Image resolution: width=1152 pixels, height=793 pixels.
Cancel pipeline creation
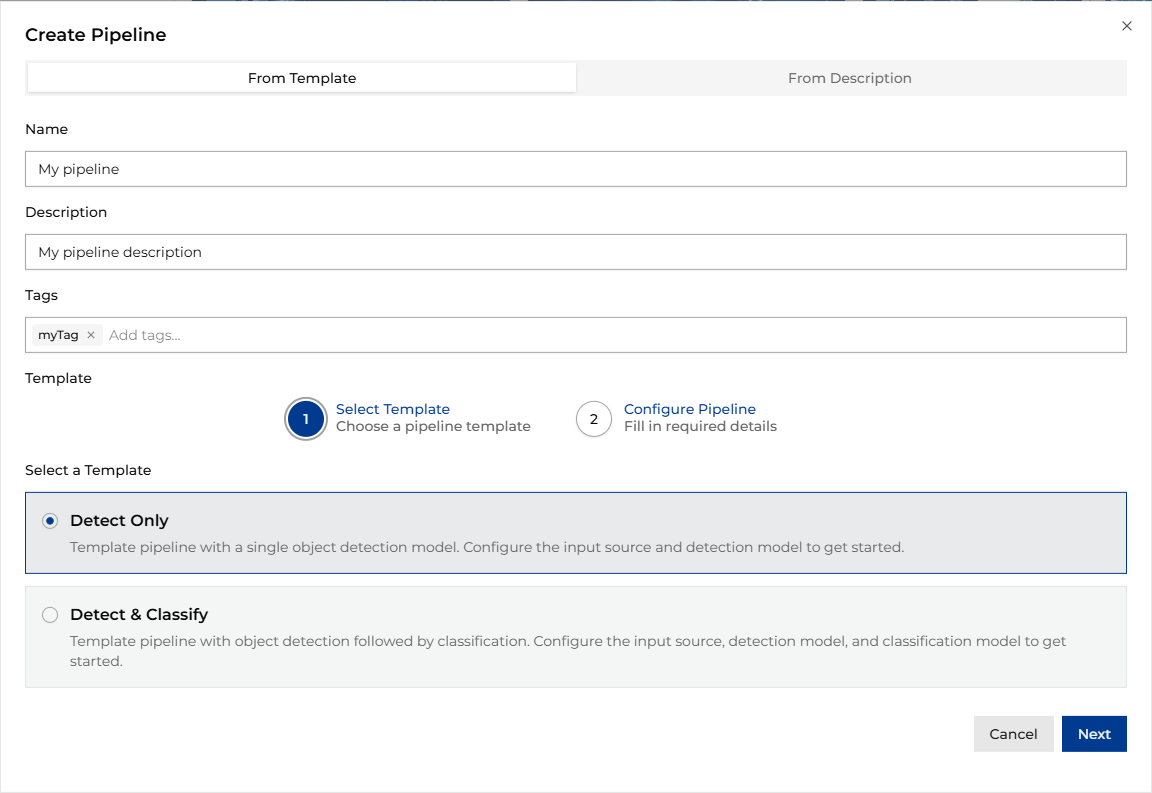click(1013, 734)
